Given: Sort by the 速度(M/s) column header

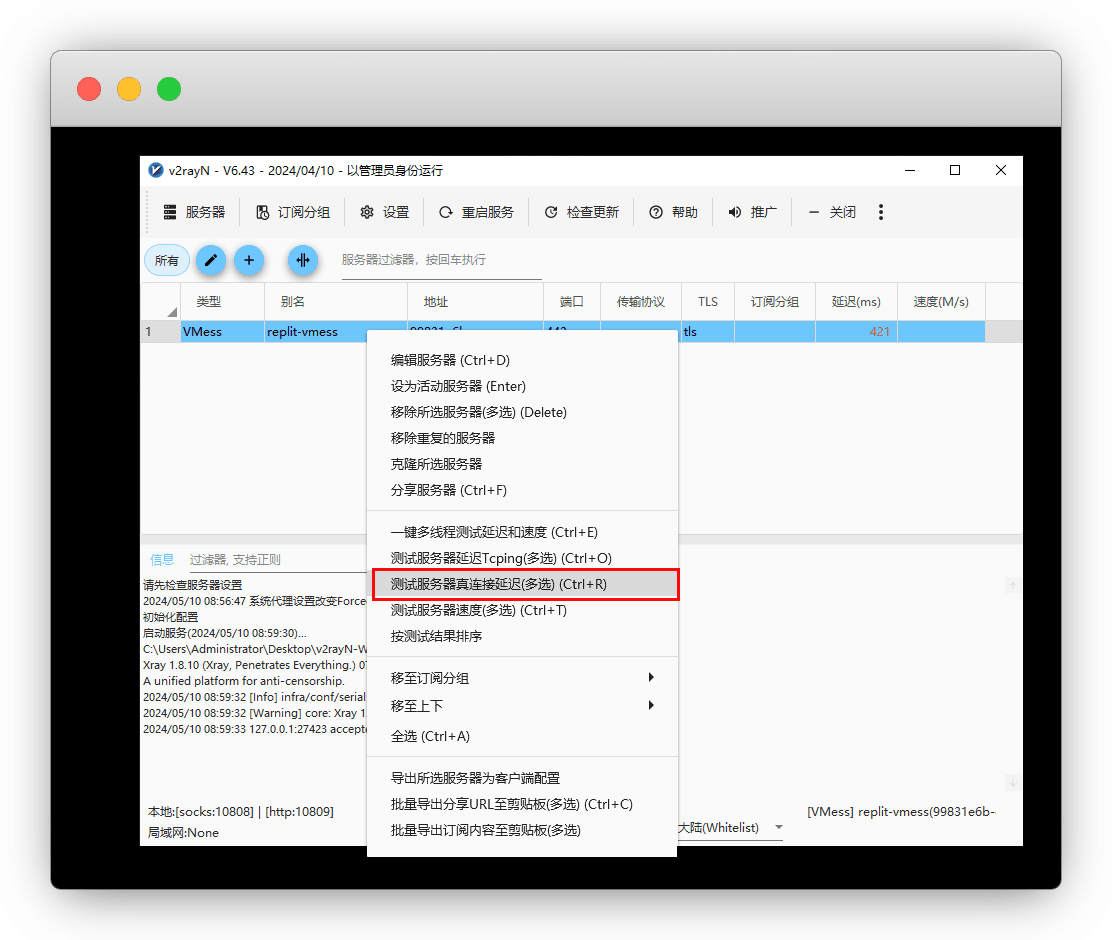Looking at the screenshot, I should tap(941, 302).
